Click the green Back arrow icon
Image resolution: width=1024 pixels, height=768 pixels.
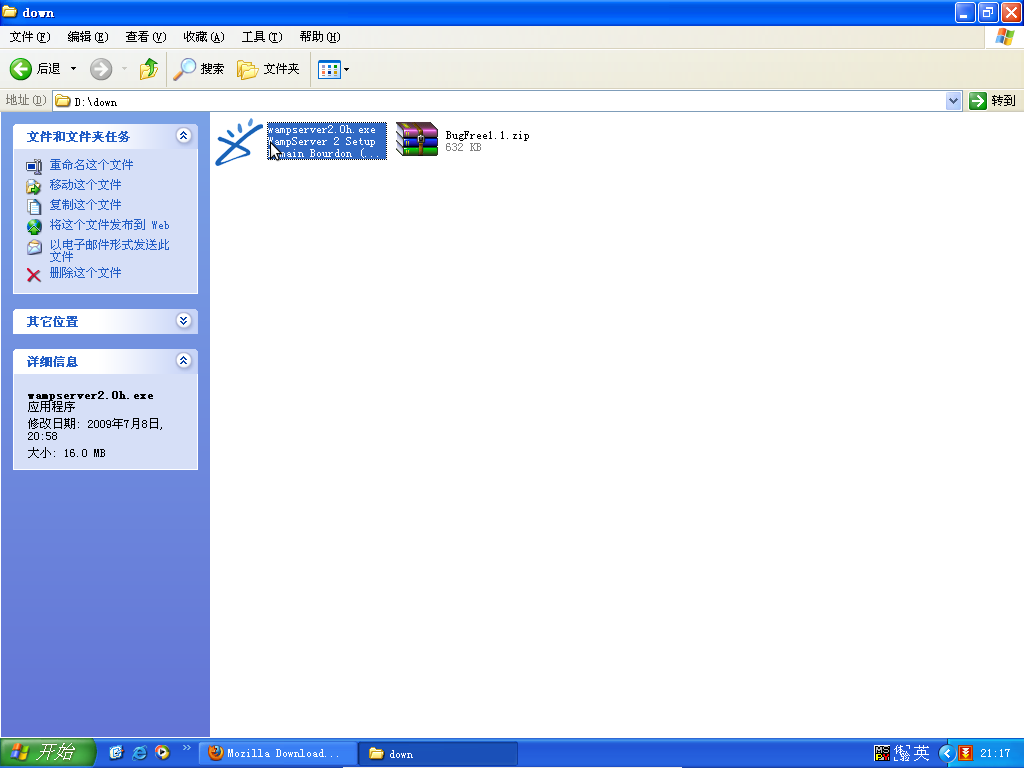(x=21, y=69)
